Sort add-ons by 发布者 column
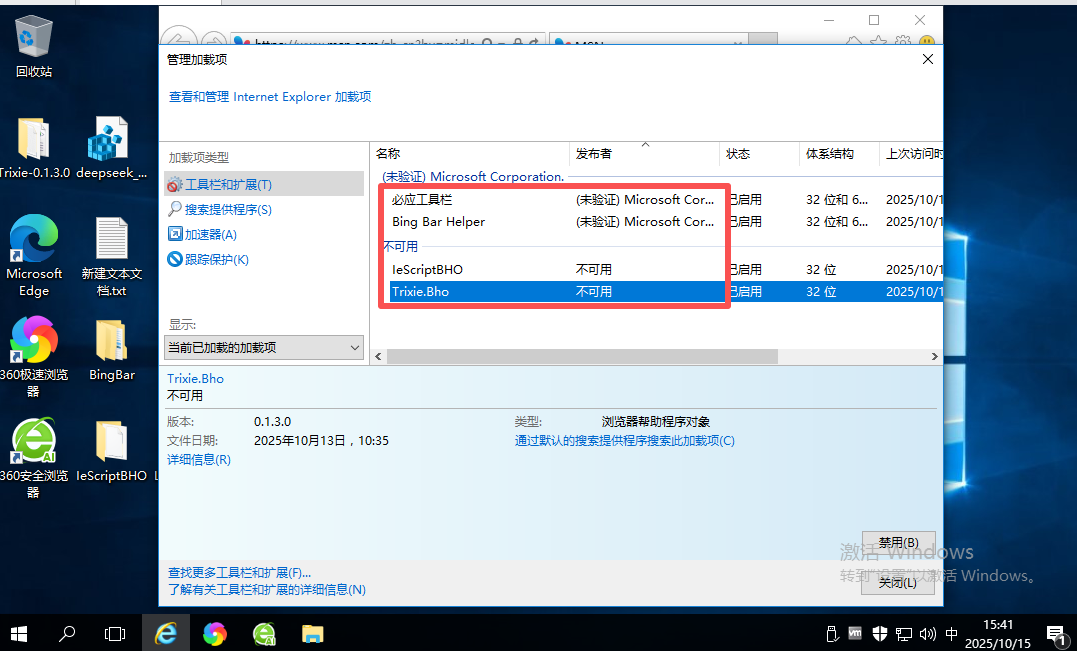The image size is (1077, 651). pyautogui.click(x=594, y=154)
